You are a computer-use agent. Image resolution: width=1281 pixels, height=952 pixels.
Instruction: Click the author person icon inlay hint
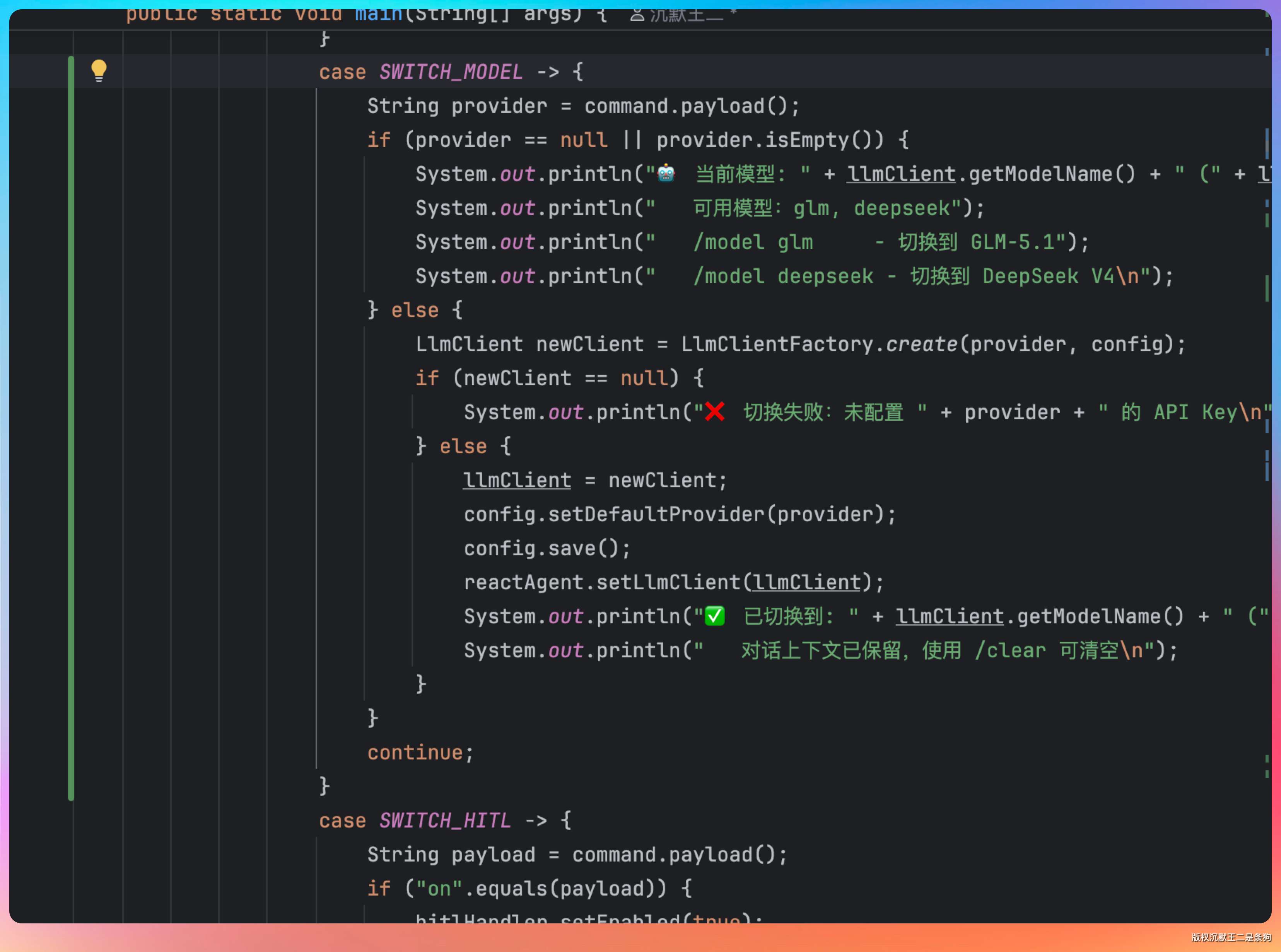click(636, 14)
